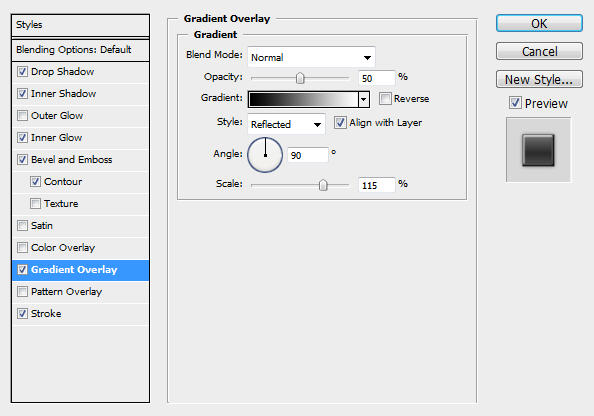This screenshot has height=416, width=594.
Task: Open the Blend Mode dropdown
Action: (311, 57)
